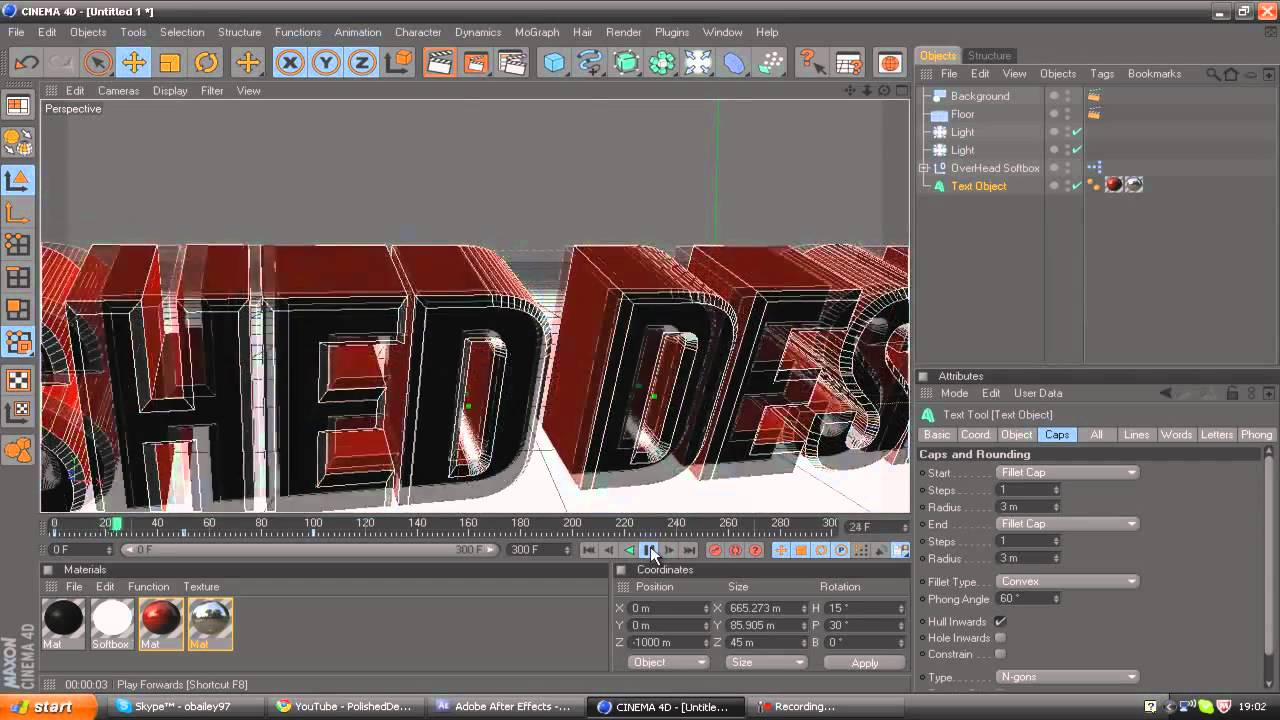
Task: Open the MoGraph menu
Action: 537,32
